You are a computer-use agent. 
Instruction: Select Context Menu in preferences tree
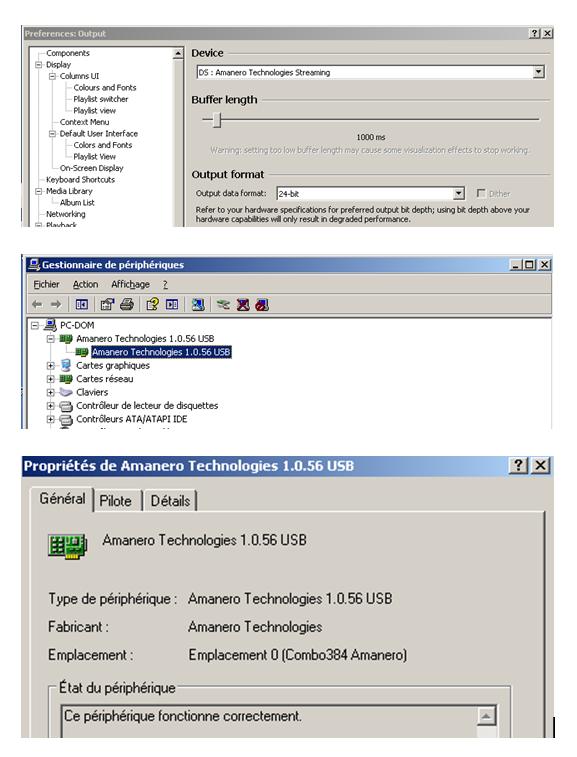point(84,122)
